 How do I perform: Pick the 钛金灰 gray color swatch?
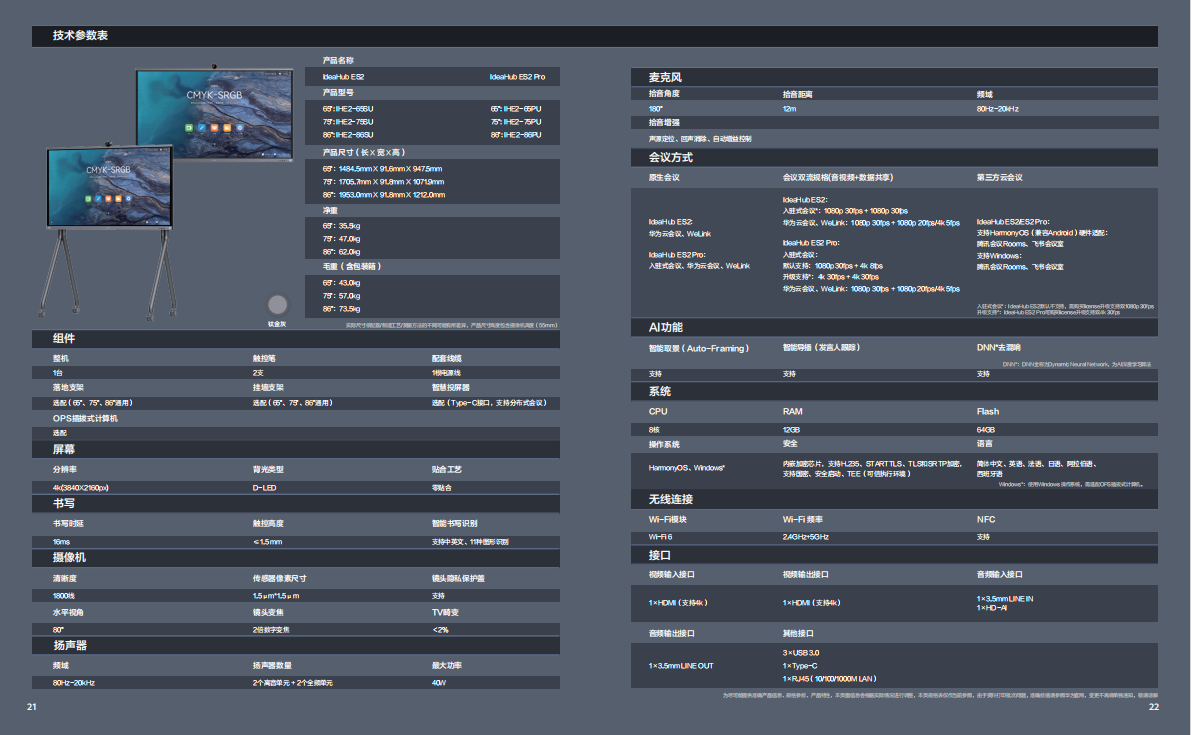click(x=277, y=305)
